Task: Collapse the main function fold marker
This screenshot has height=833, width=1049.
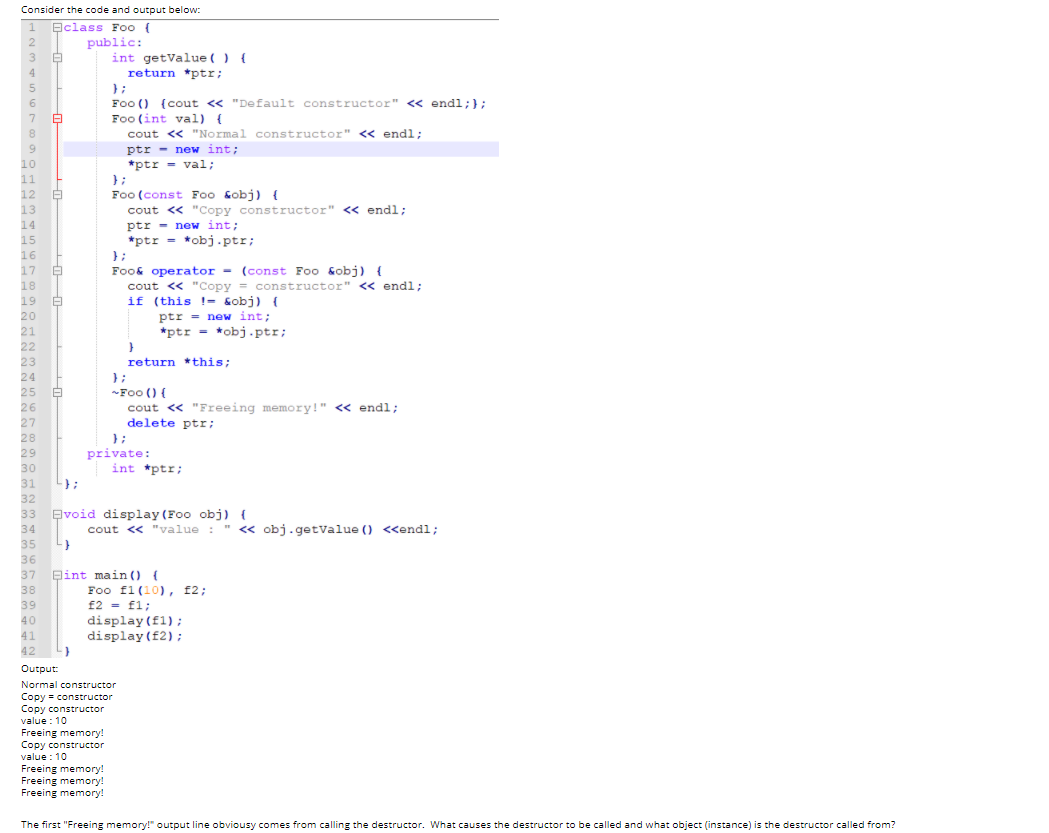Action: coord(57,575)
